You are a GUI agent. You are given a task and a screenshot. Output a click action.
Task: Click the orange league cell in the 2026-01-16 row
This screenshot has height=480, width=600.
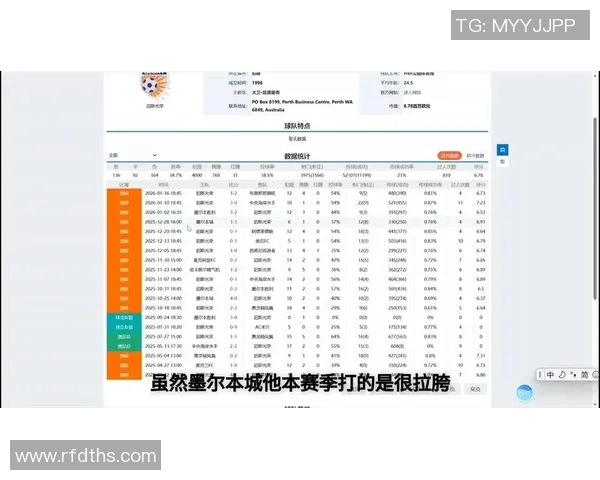(124, 193)
